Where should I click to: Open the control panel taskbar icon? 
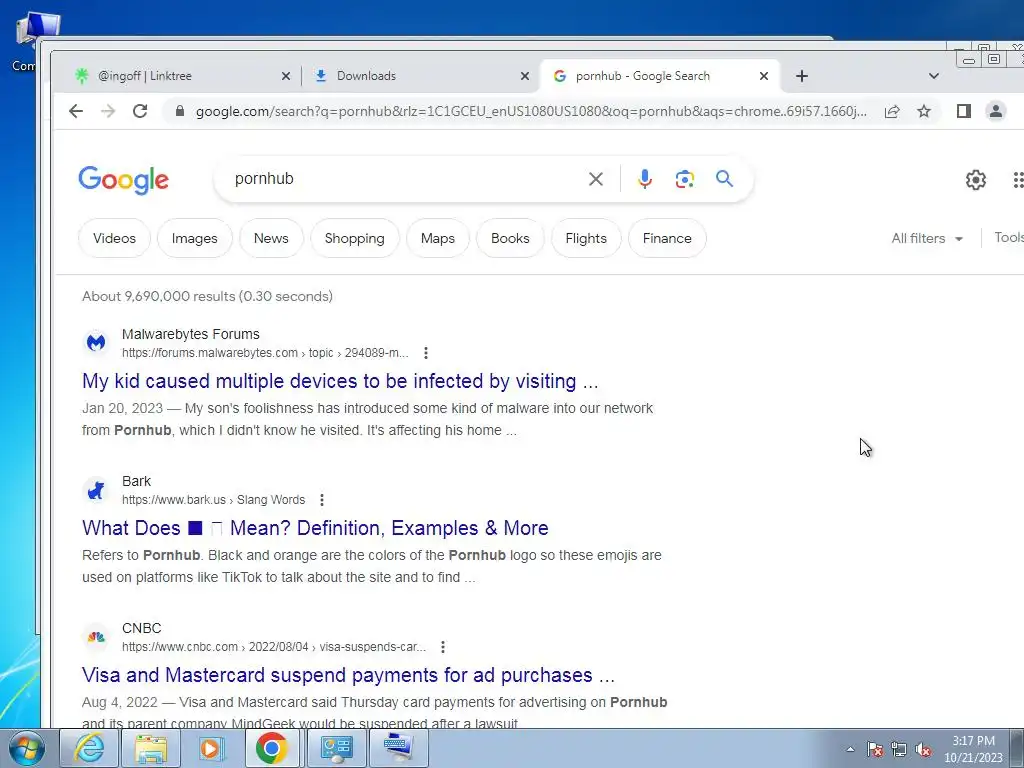(x=336, y=748)
